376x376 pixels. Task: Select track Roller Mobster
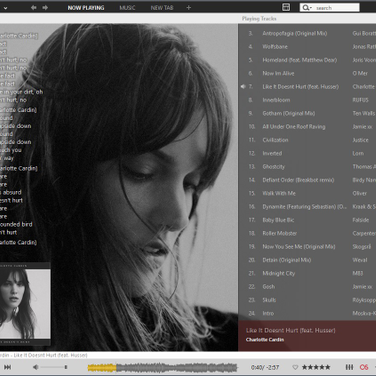pyautogui.click(x=279, y=233)
